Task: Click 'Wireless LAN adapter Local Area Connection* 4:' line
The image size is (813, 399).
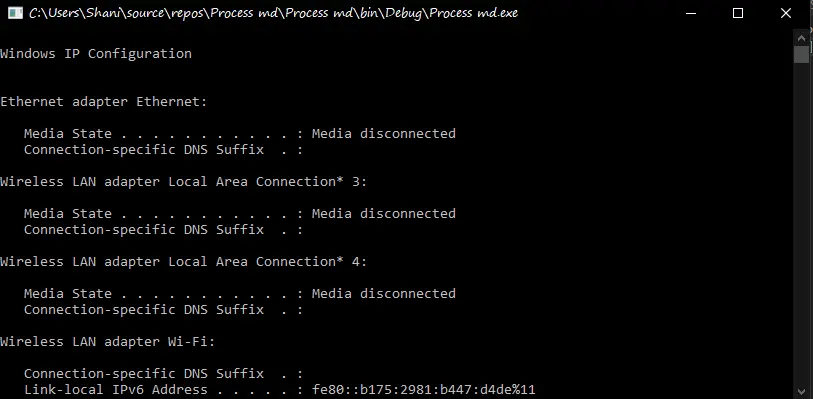Action: [x=184, y=262]
